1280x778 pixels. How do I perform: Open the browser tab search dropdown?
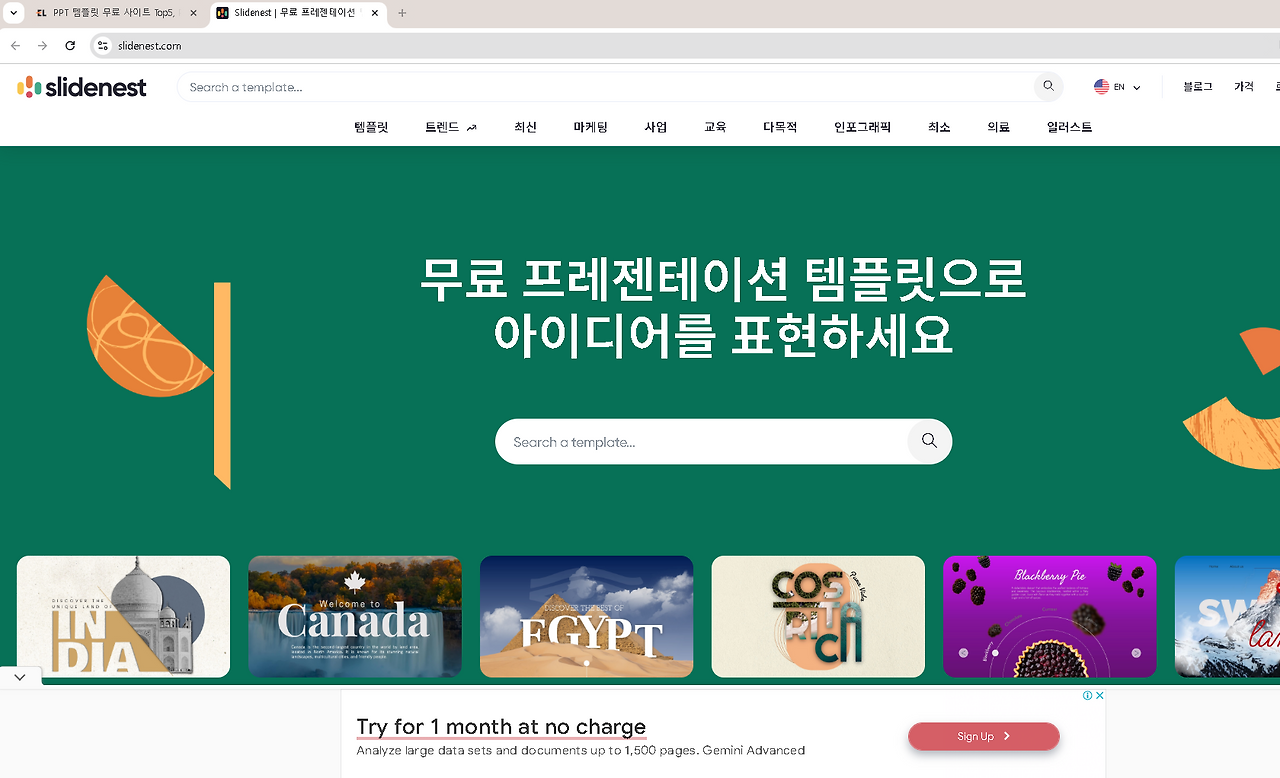click(13, 13)
